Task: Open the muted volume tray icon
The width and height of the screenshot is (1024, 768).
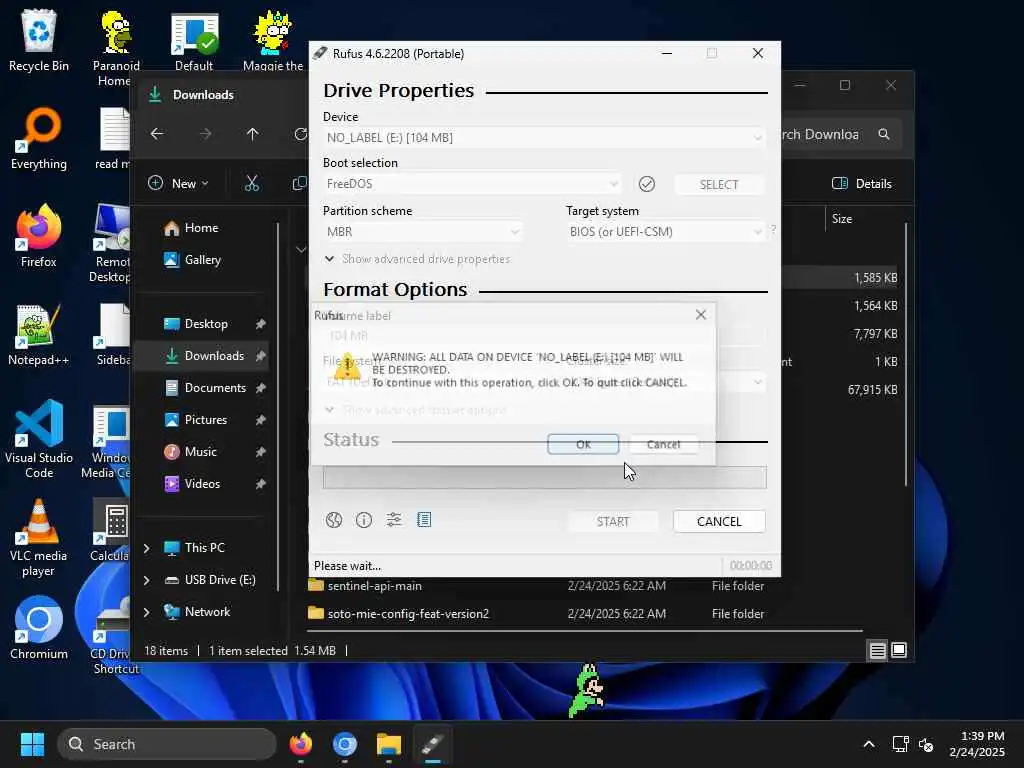Action: click(x=925, y=744)
